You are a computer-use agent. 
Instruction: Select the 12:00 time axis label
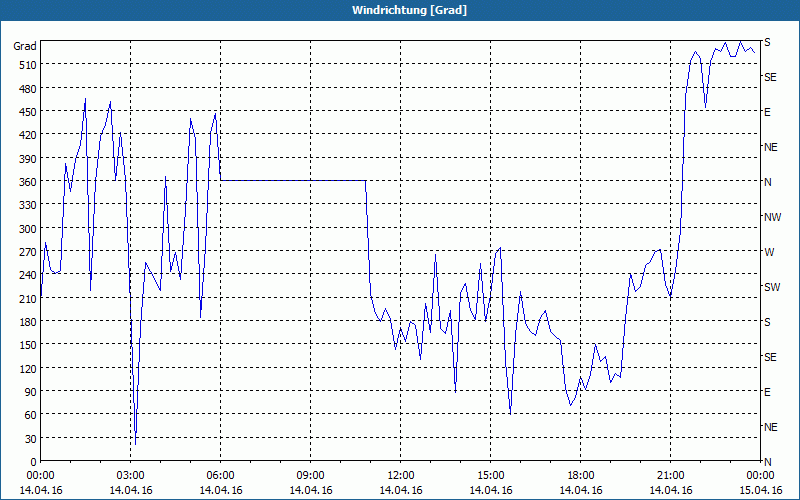(x=401, y=476)
